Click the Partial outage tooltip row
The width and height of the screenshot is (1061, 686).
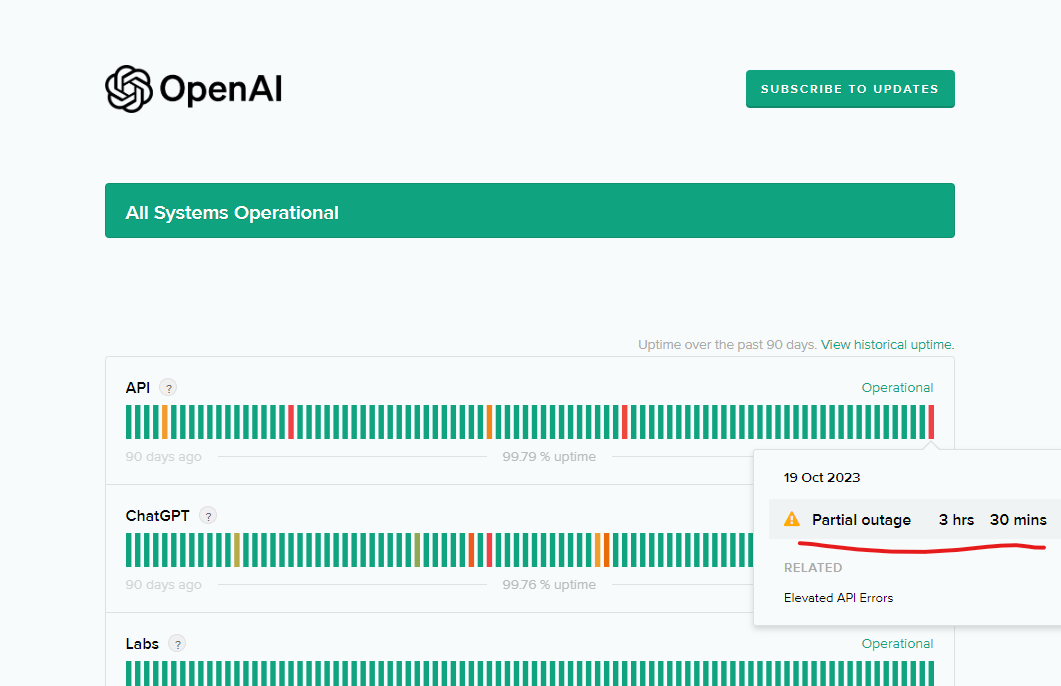914,520
